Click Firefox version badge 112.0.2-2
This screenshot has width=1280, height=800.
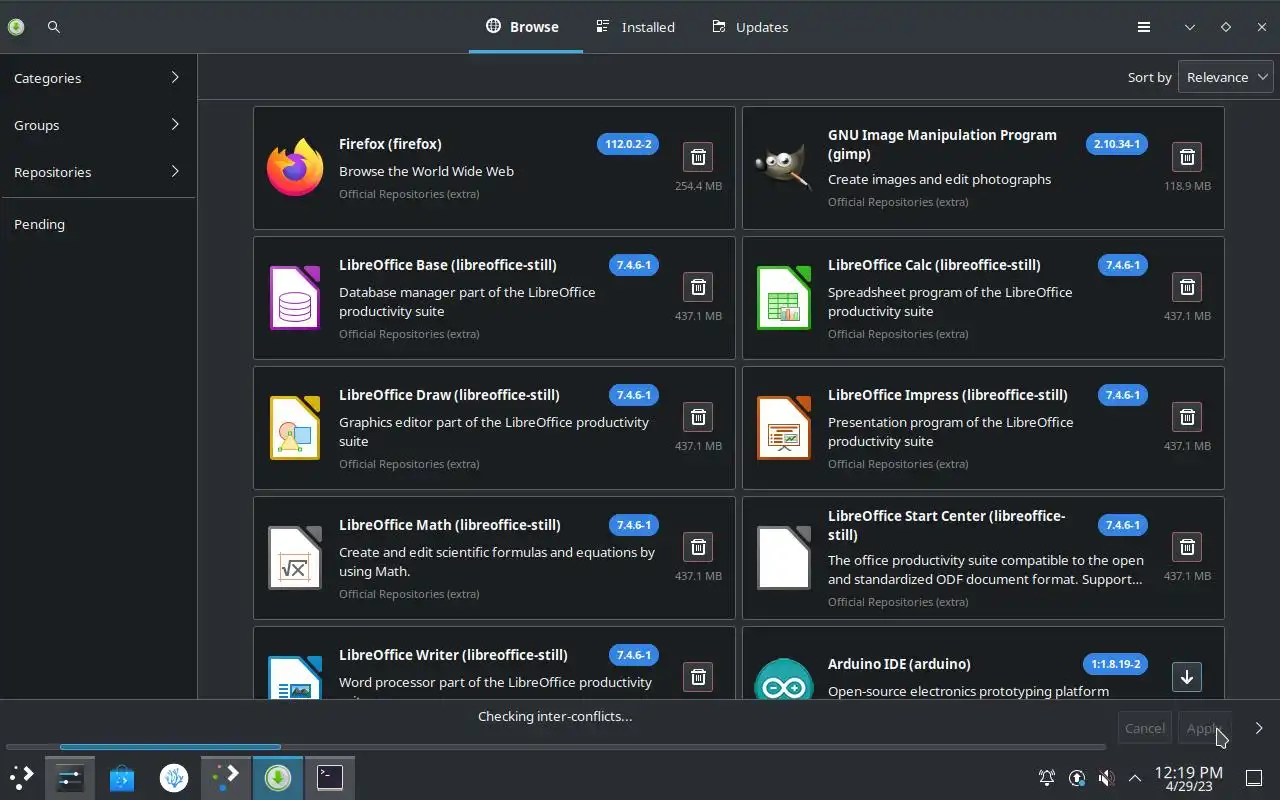628,144
